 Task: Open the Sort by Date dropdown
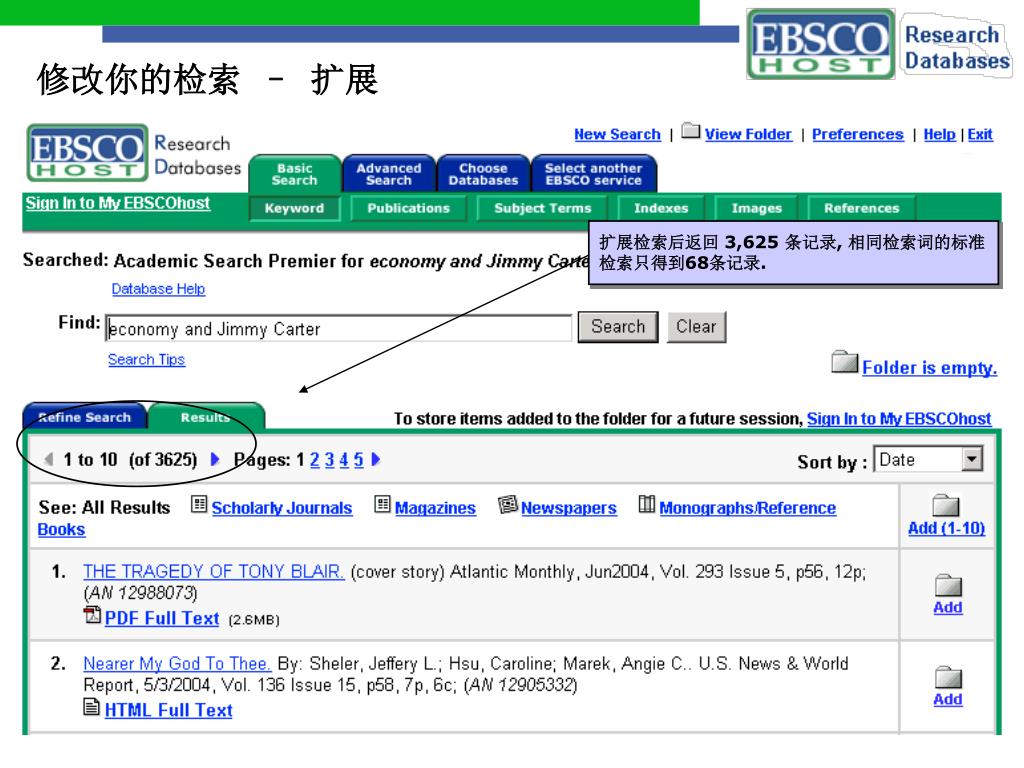(972, 459)
